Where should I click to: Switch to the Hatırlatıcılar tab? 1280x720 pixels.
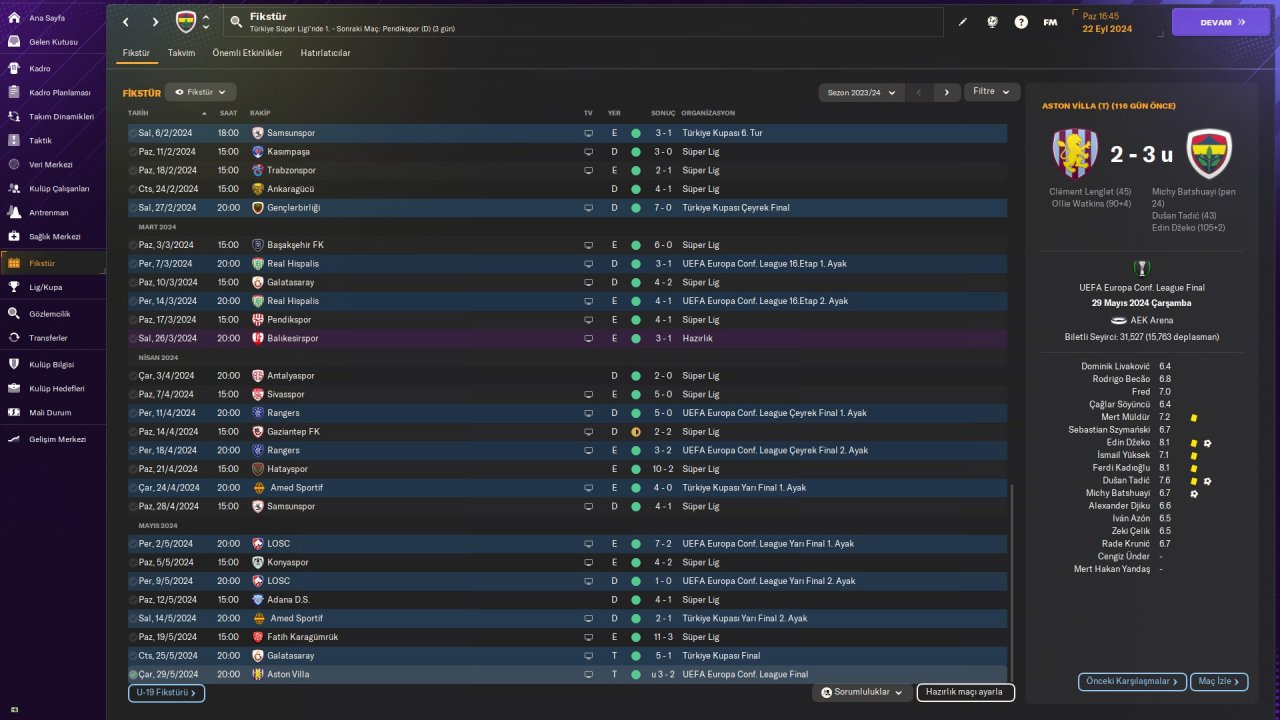point(326,53)
